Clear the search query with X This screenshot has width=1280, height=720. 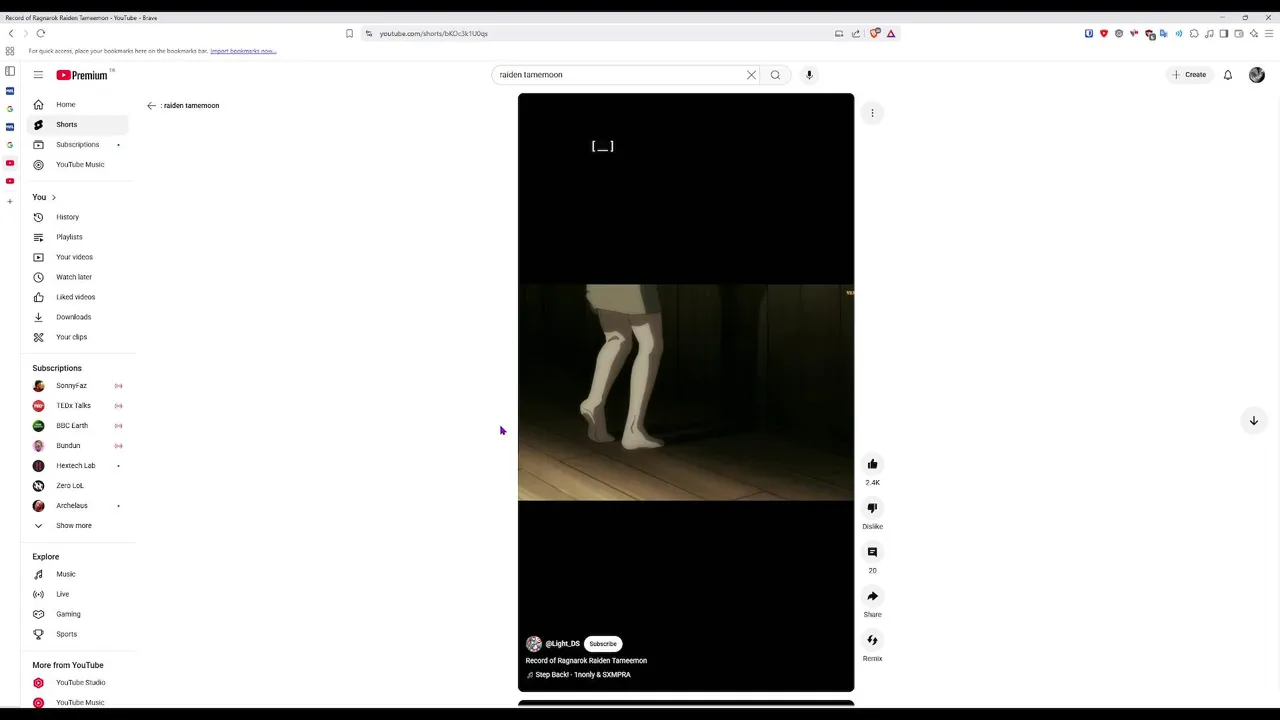tap(751, 75)
